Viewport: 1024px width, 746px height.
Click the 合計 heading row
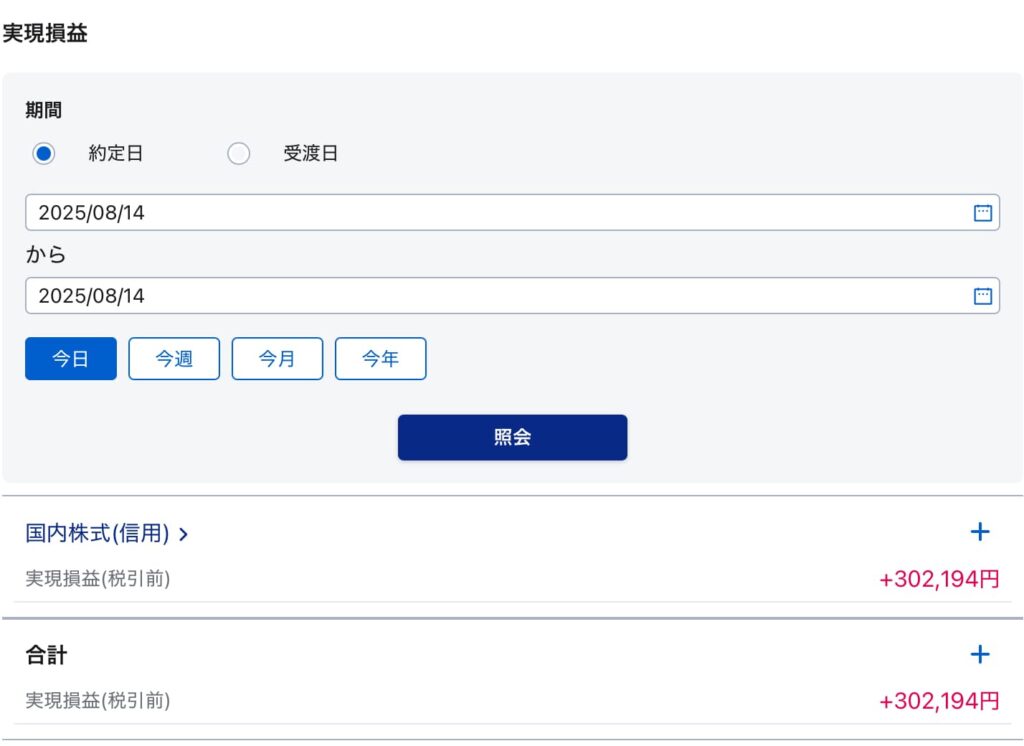513,655
